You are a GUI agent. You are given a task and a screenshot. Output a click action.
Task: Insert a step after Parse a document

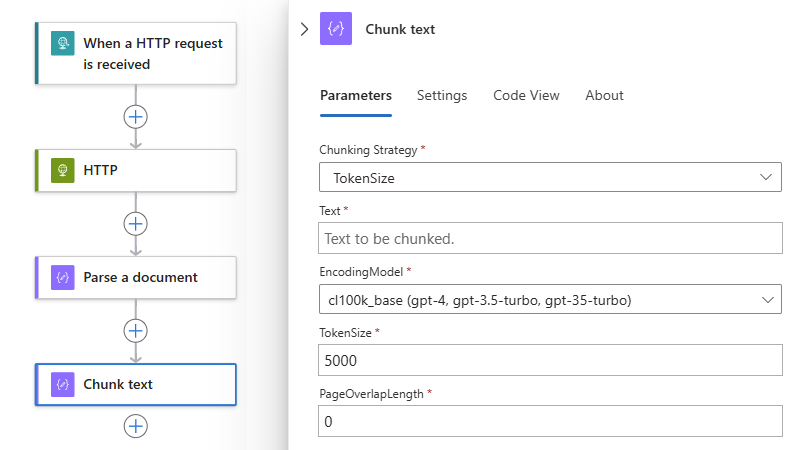pos(135,330)
